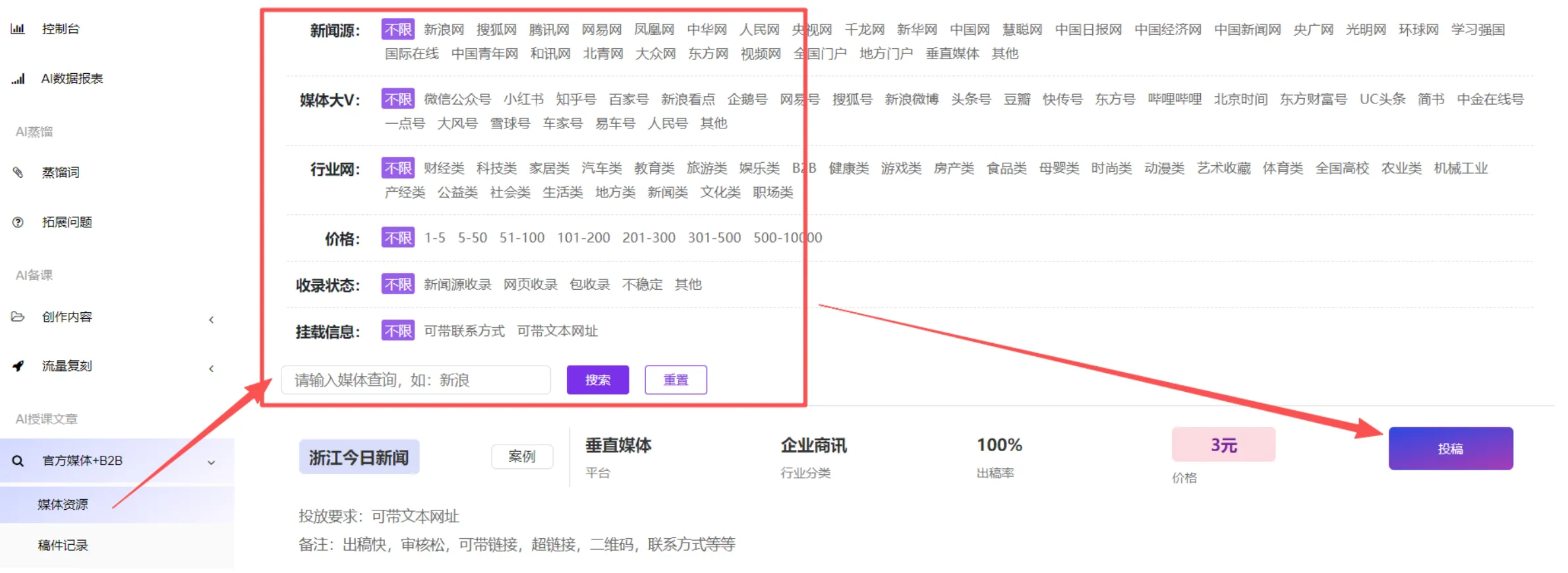Select 不限 in the 行业网 filter
This screenshot has width=1568, height=573.
398,169
